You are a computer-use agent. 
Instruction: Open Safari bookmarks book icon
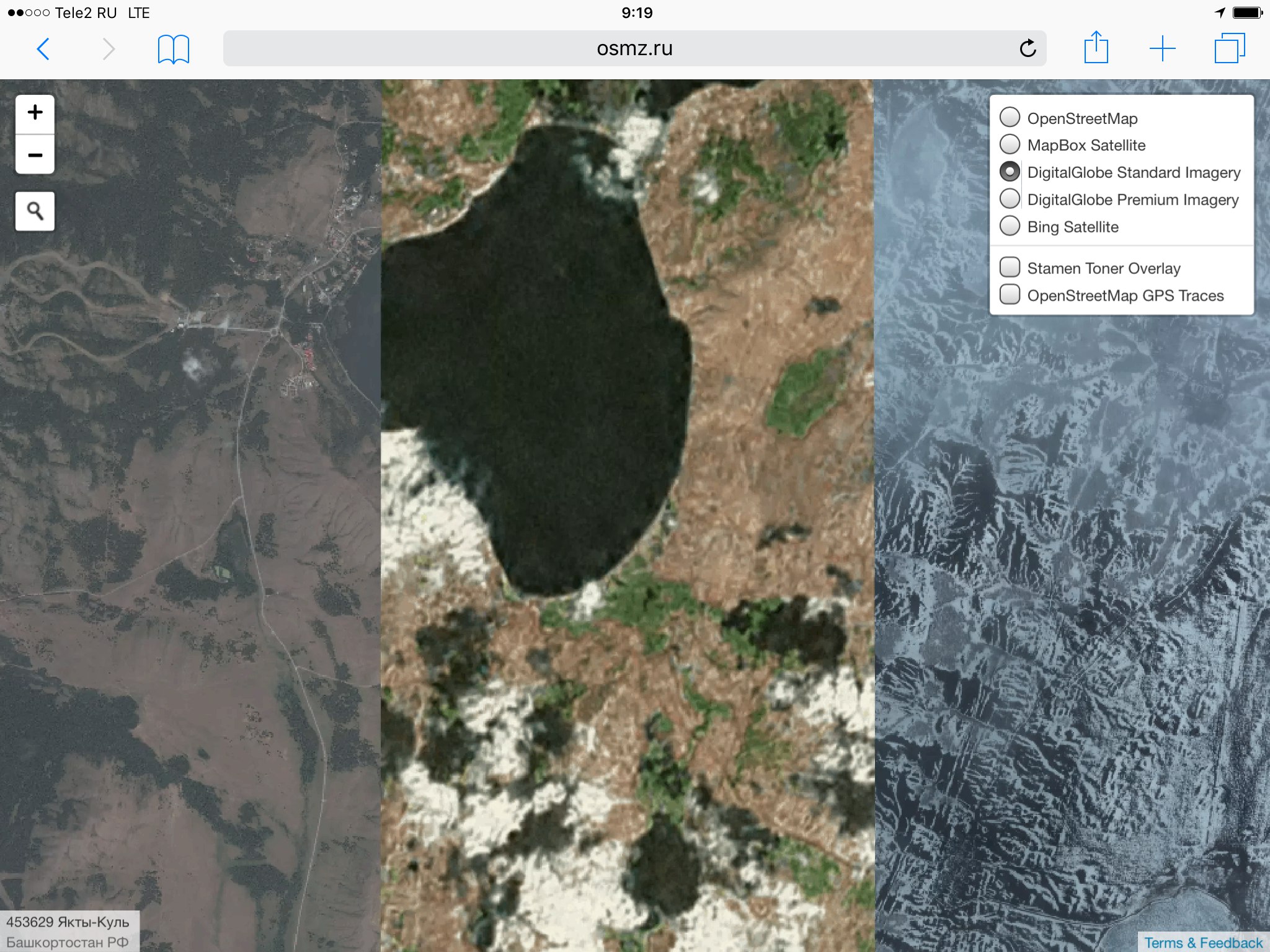173,49
